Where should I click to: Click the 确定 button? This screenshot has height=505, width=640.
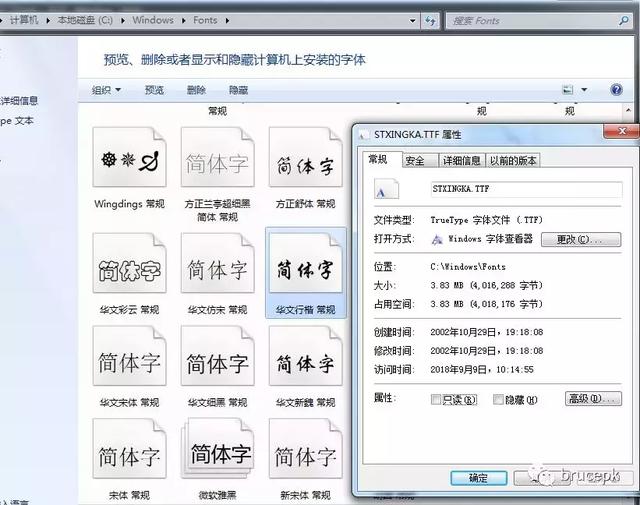[x=479, y=478]
